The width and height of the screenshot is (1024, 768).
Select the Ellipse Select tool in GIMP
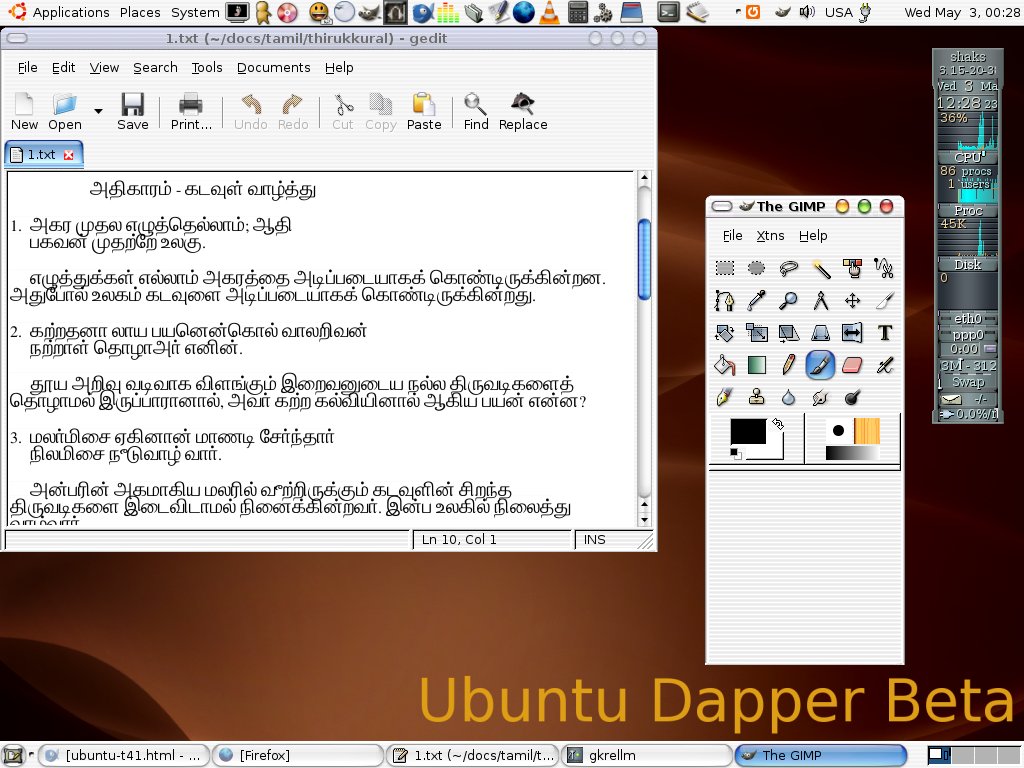click(x=756, y=268)
